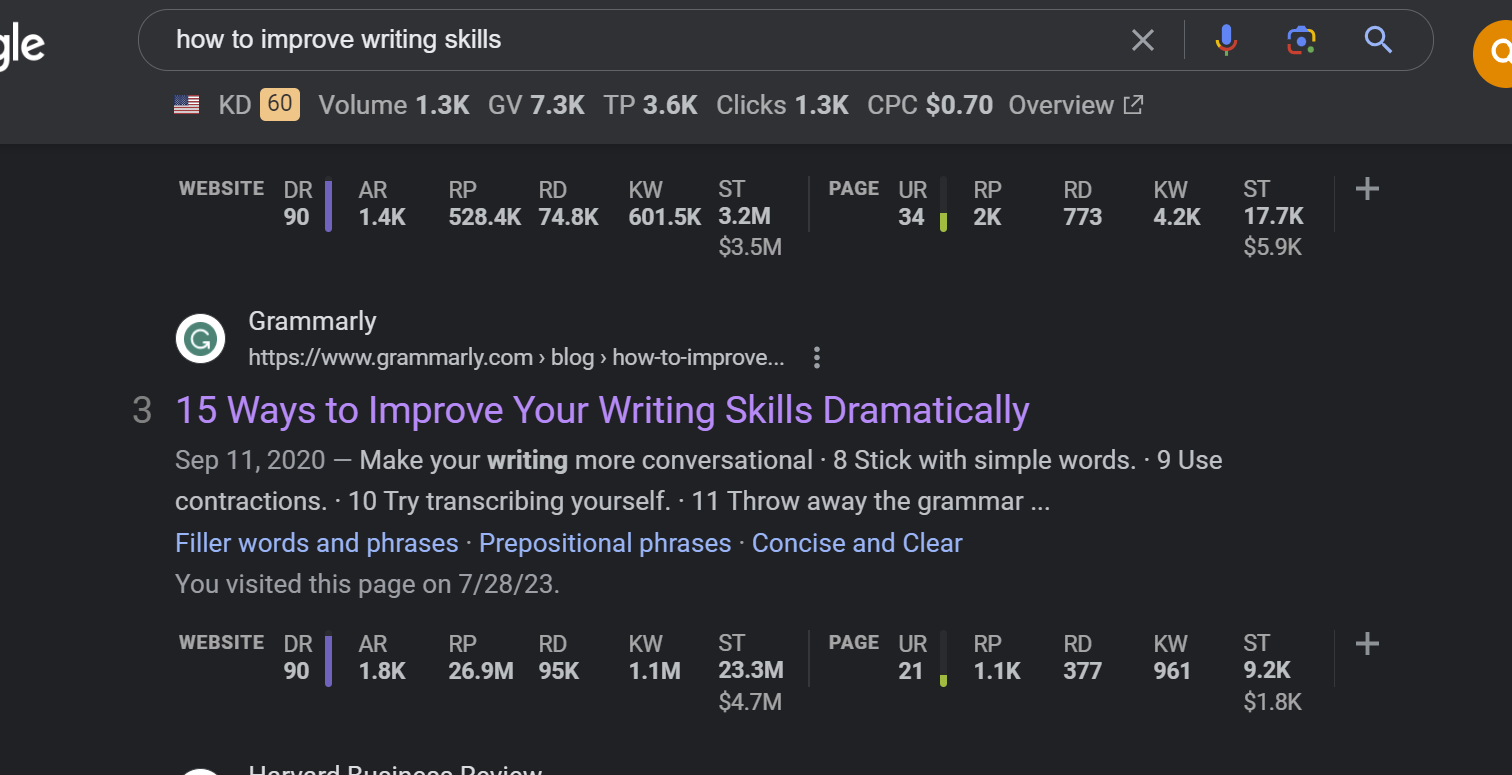Open Google Lens image search icon

pyautogui.click(x=1300, y=40)
